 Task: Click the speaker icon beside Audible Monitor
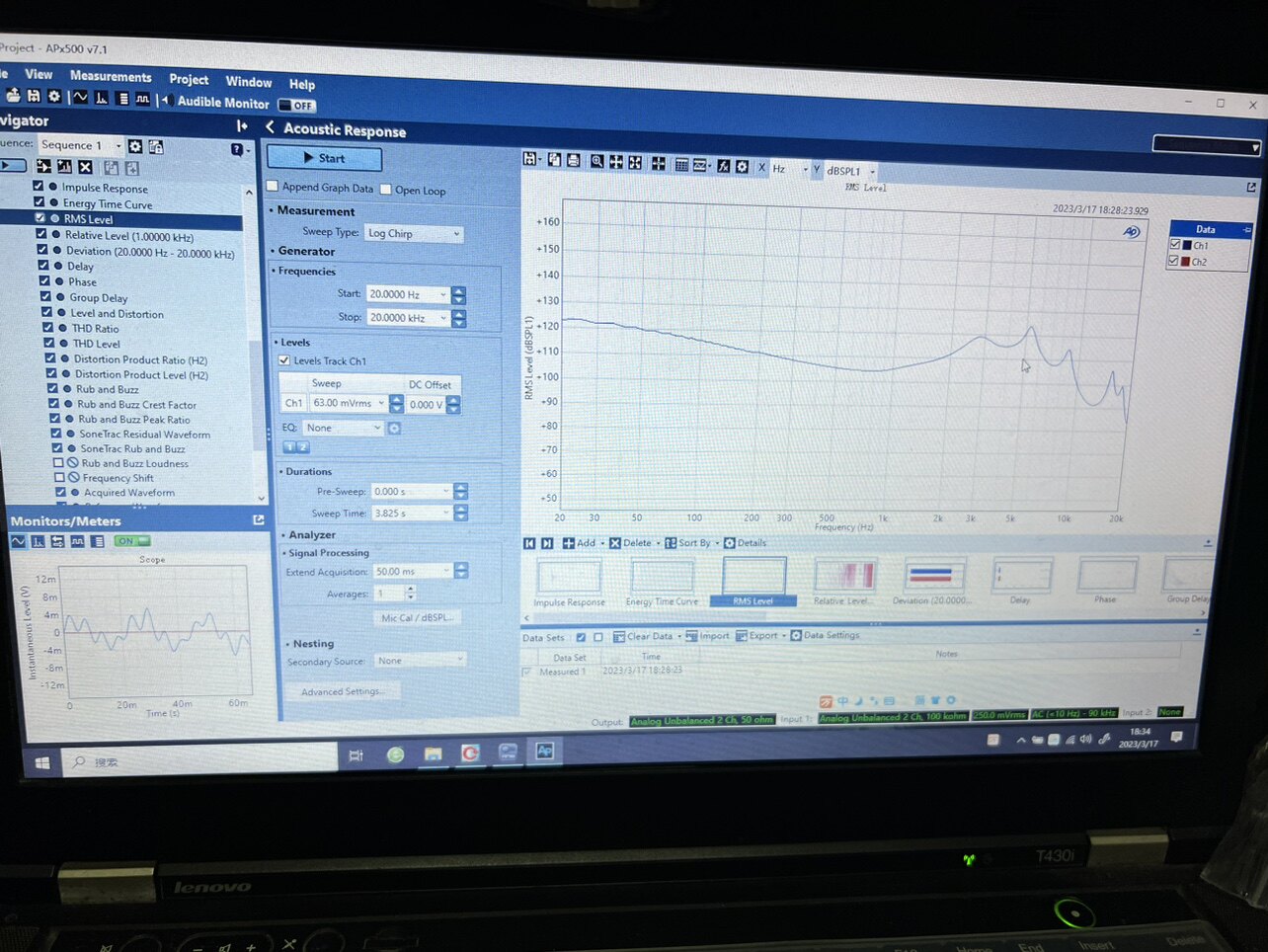[167, 100]
